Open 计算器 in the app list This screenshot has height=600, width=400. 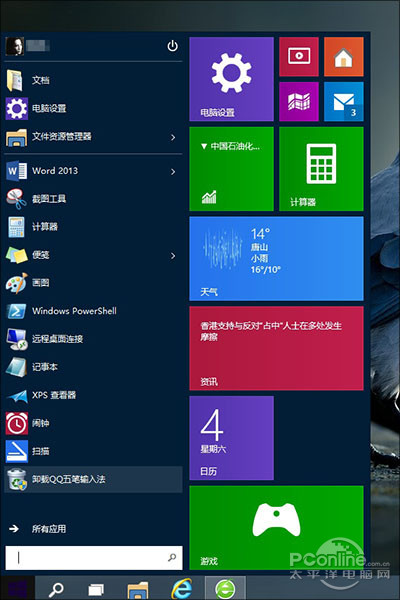pyautogui.click(x=93, y=227)
